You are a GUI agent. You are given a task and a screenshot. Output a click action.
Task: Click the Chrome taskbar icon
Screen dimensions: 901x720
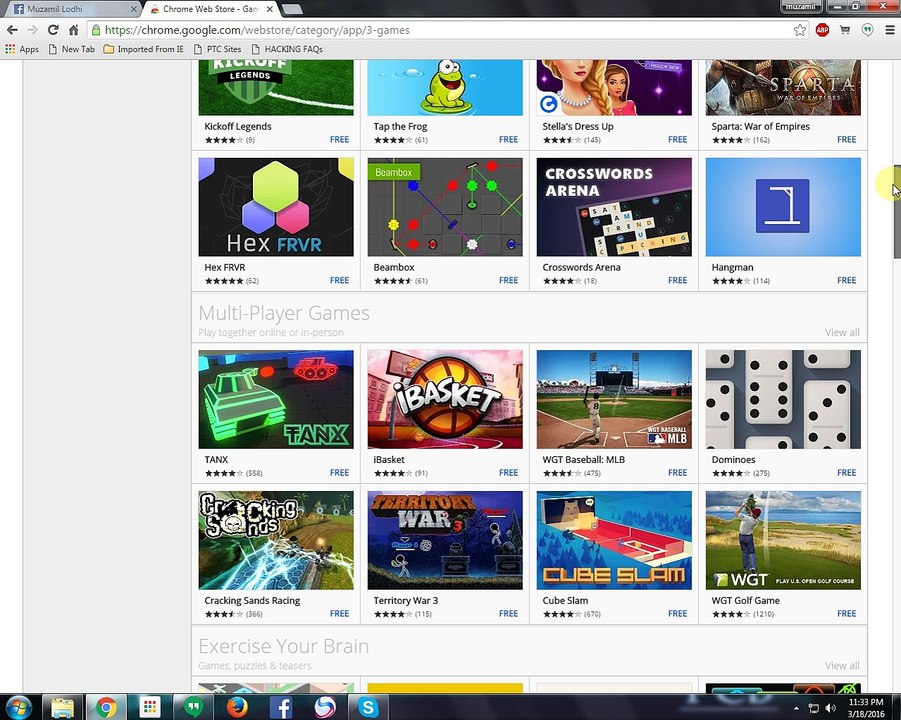click(x=106, y=707)
